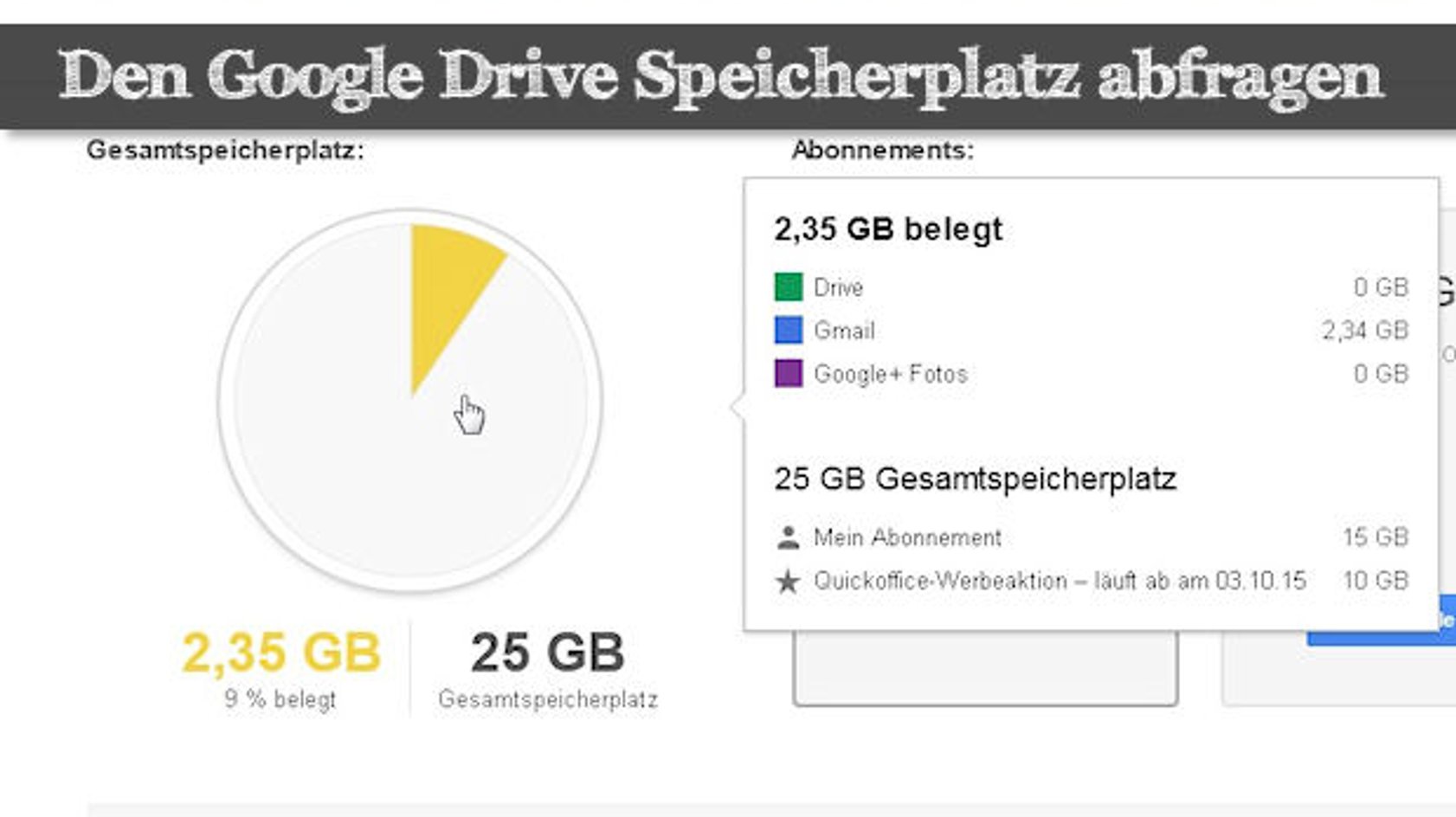Click the blue Gmail color swatch
Viewport: 1456px width, 817px height.
(788, 330)
